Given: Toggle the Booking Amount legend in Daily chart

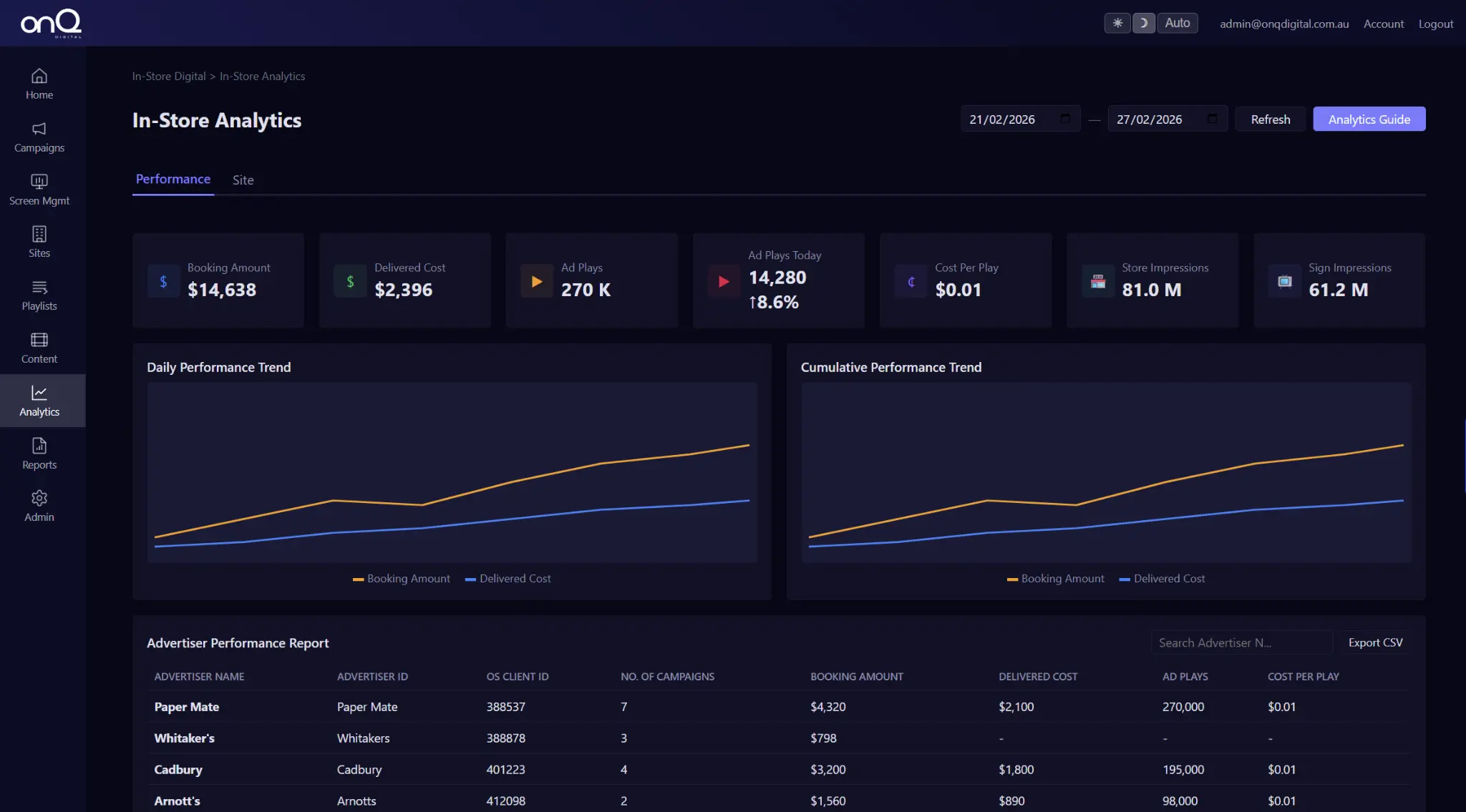Looking at the screenshot, I should [x=402, y=579].
